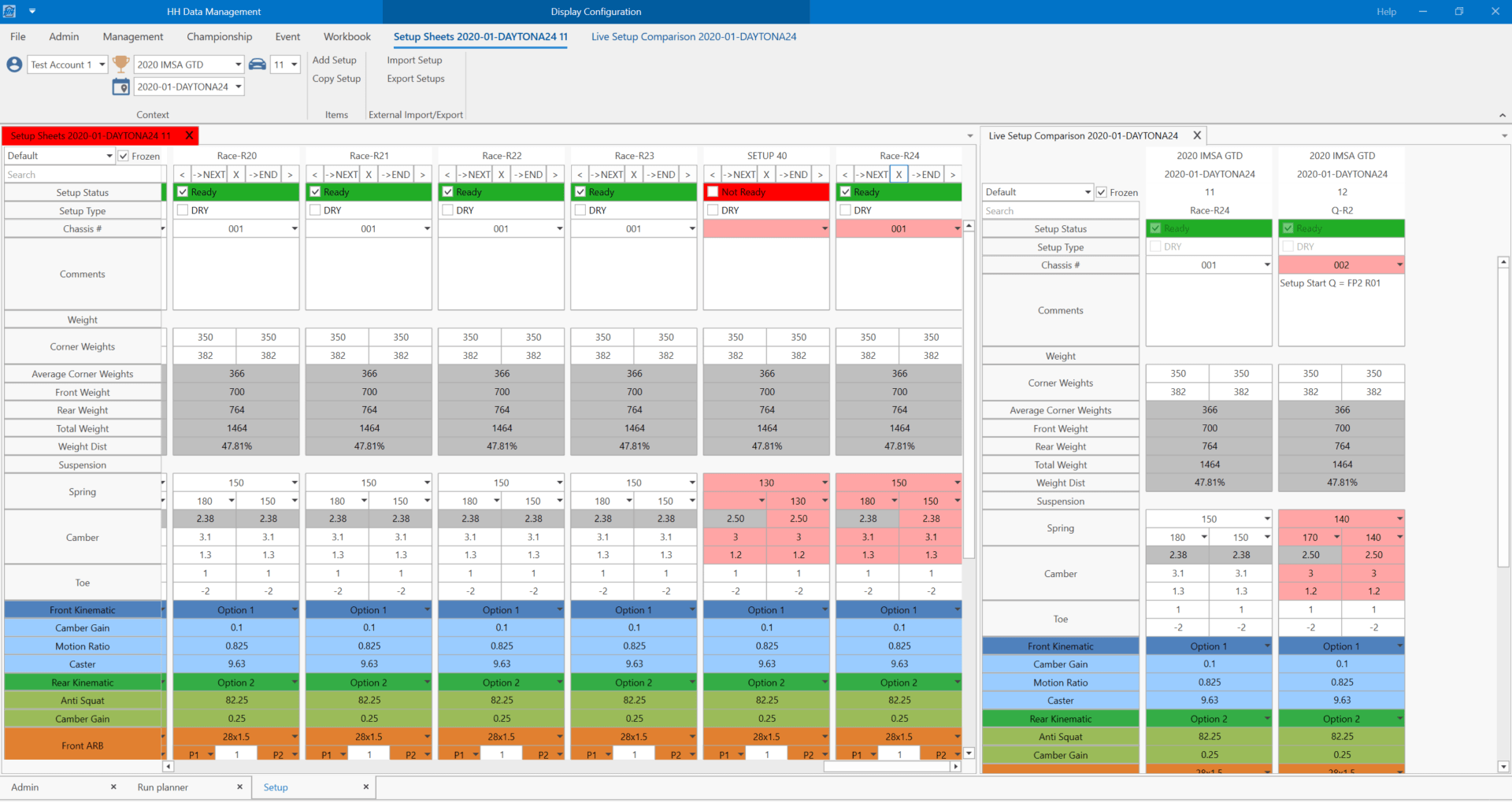Viewport: 1512px width, 803px height.
Task: Open the Test Account 1 dropdown
Action: 102,65
